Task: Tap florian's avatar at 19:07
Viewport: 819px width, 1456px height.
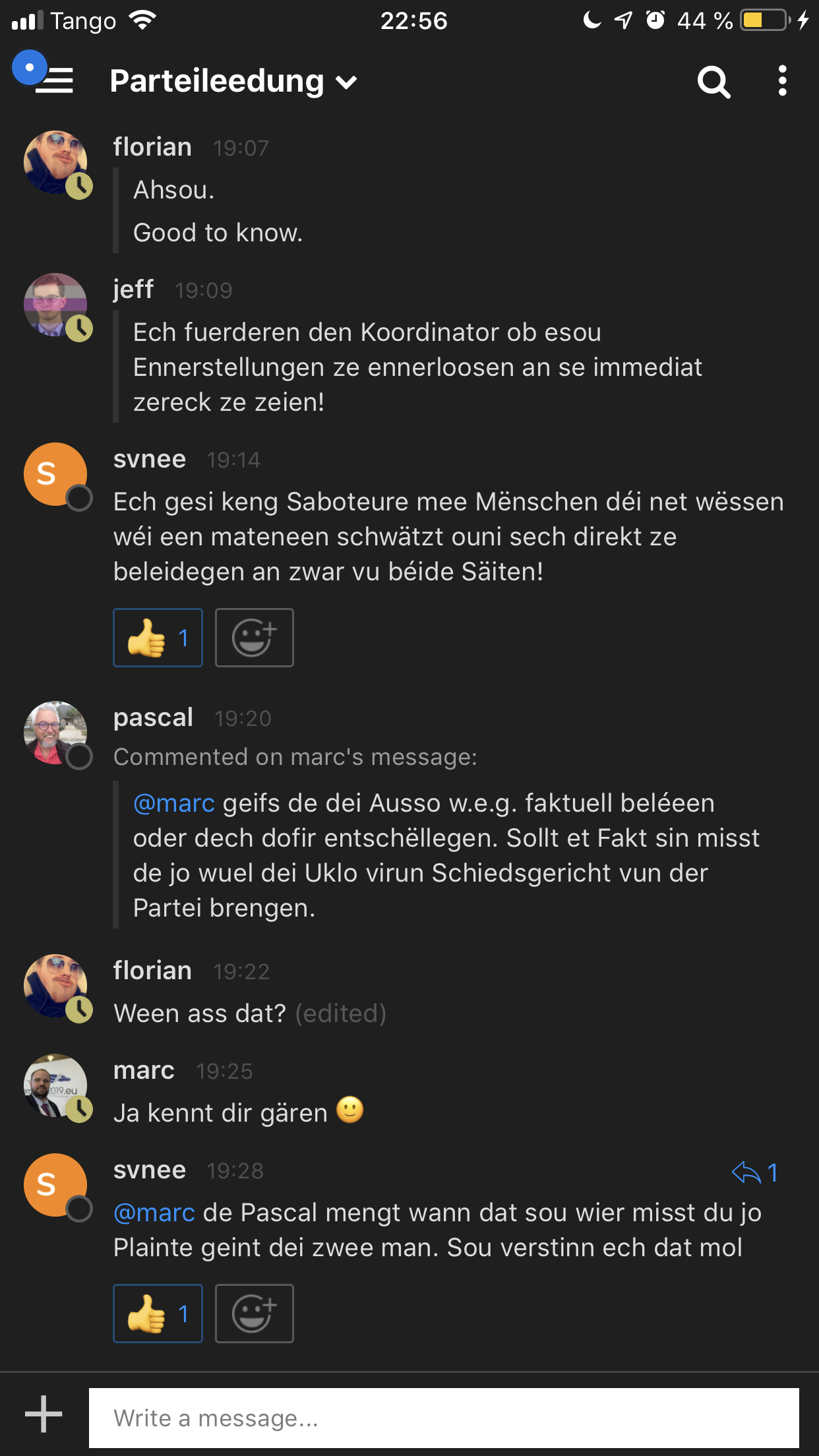Action: click(x=55, y=162)
